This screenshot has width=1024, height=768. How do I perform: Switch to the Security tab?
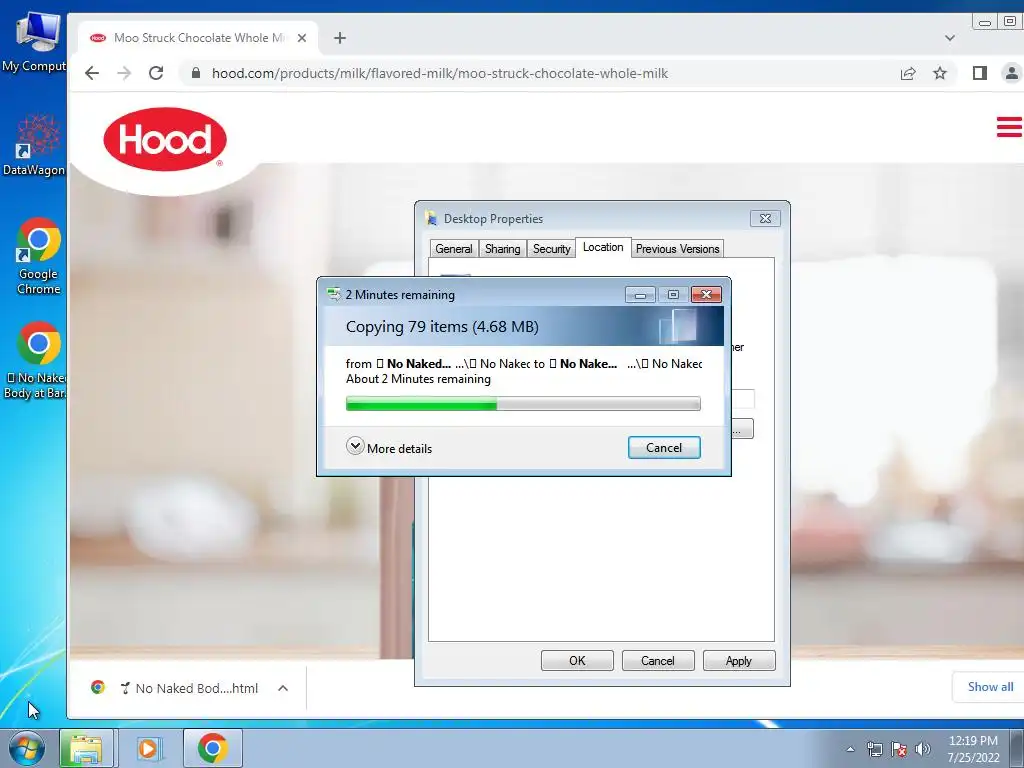tap(551, 249)
